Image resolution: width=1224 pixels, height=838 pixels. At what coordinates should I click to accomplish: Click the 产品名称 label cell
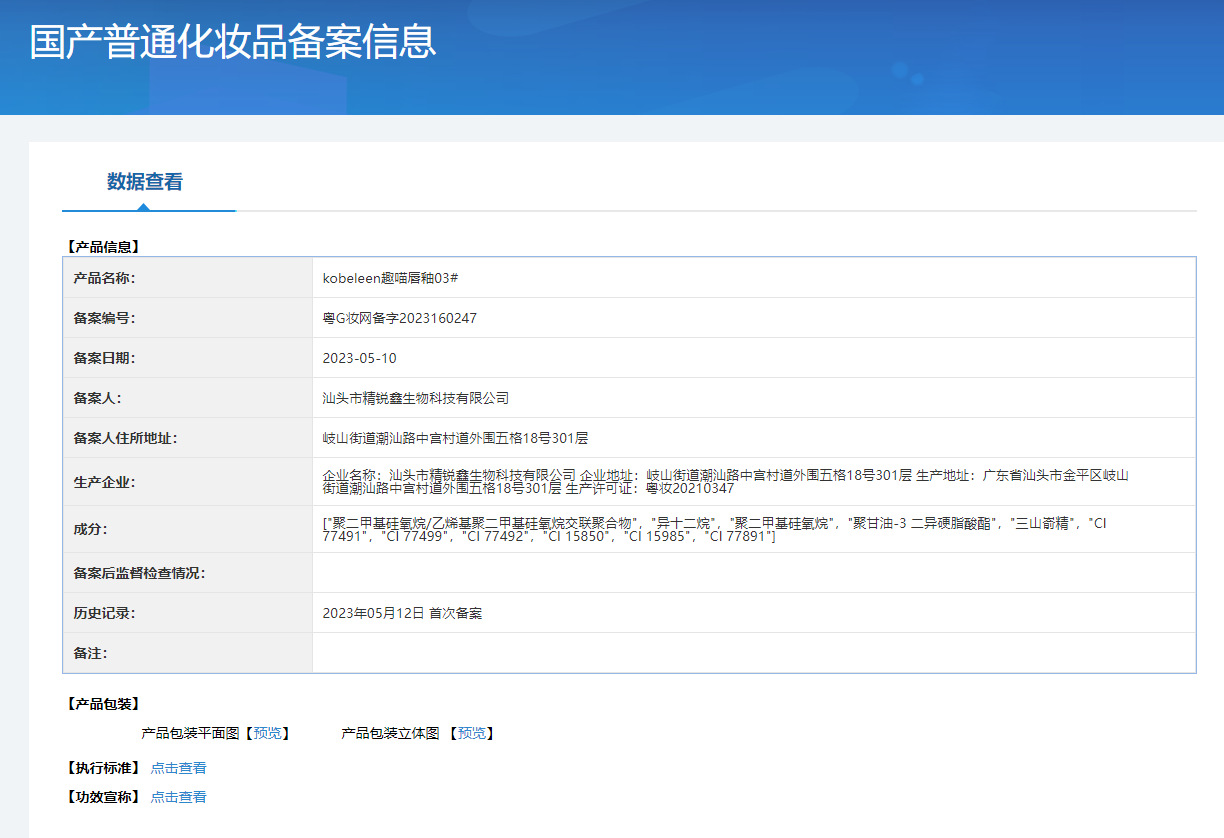(188, 278)
